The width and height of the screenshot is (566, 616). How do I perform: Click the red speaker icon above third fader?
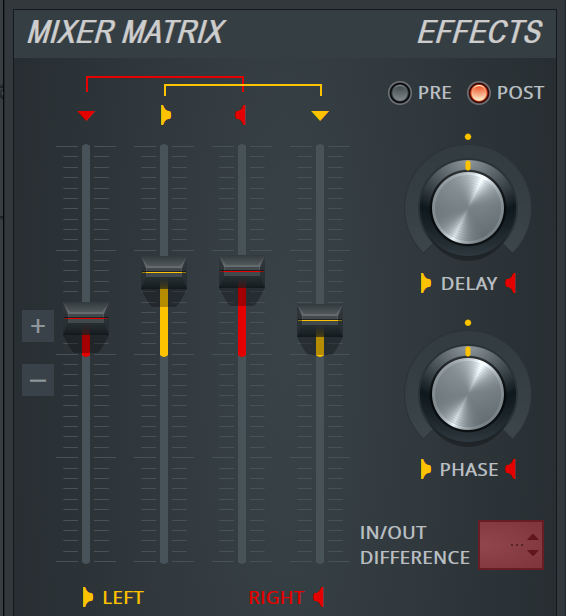[241, 115]
